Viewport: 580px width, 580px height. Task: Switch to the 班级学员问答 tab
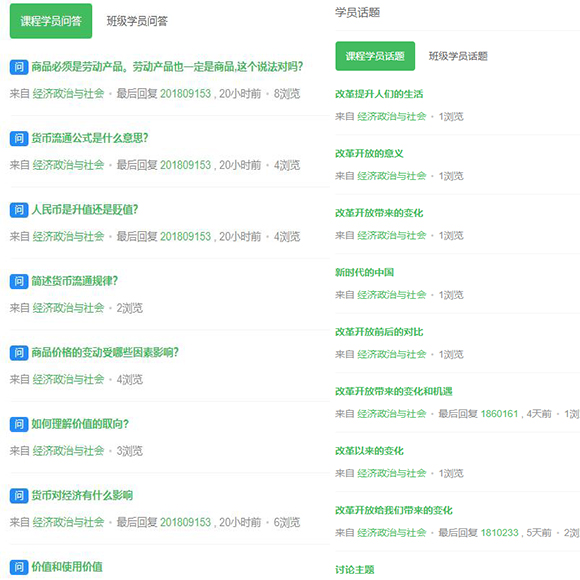137,21
